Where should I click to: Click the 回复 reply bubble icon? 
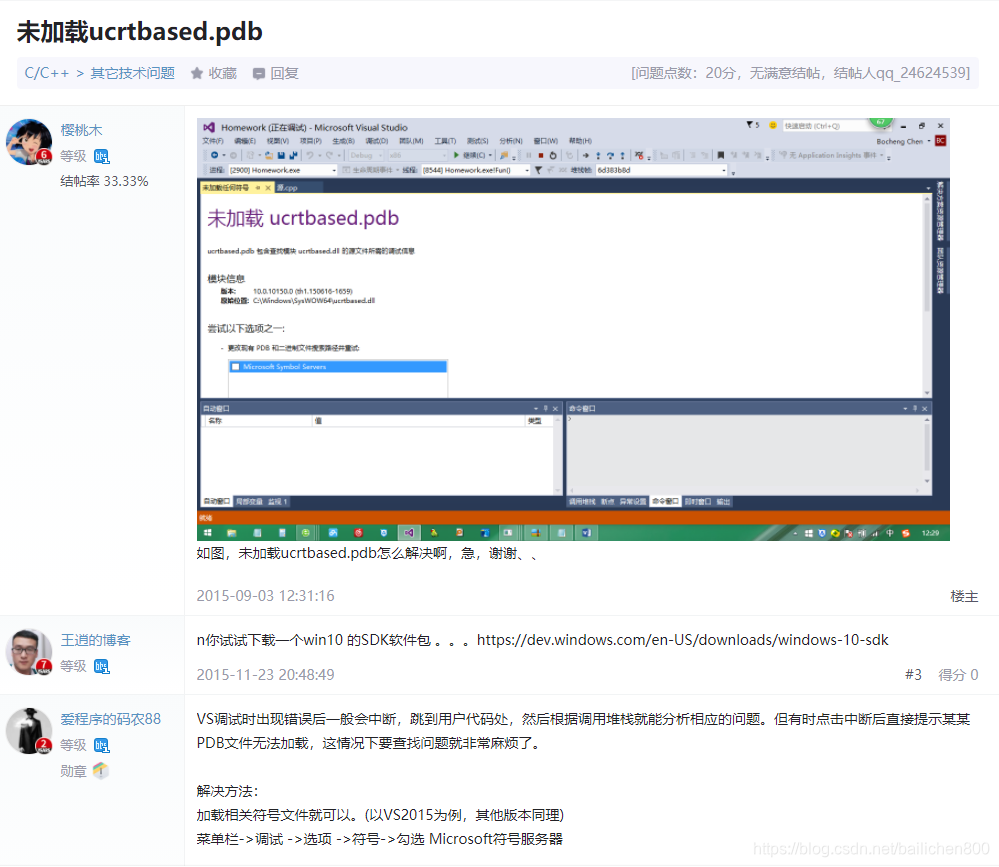[x=259, y=74]
